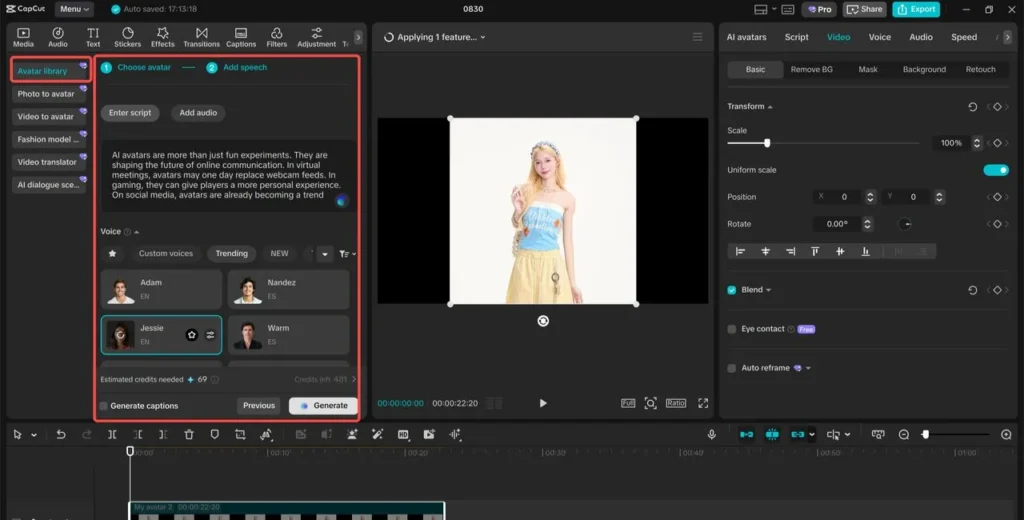The image size is (1024, 520).
Task: Enable the Eye contact checkbox
Action: pos(731,329)
